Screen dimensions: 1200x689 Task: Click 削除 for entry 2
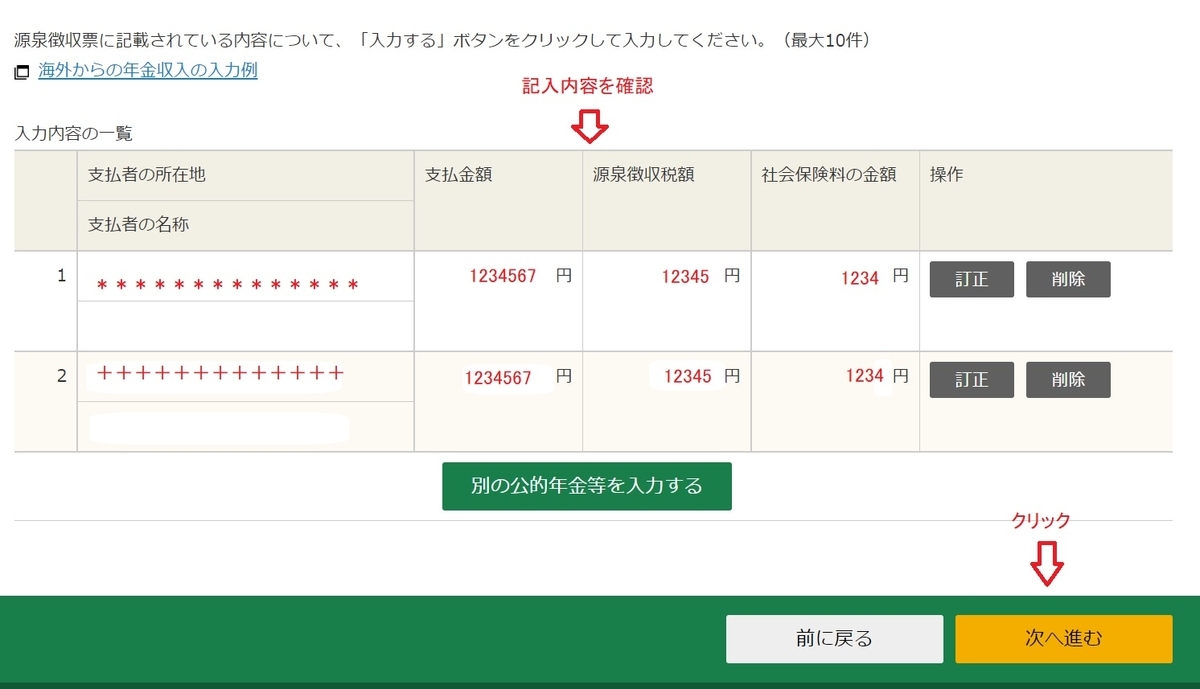pos(1068,379)
